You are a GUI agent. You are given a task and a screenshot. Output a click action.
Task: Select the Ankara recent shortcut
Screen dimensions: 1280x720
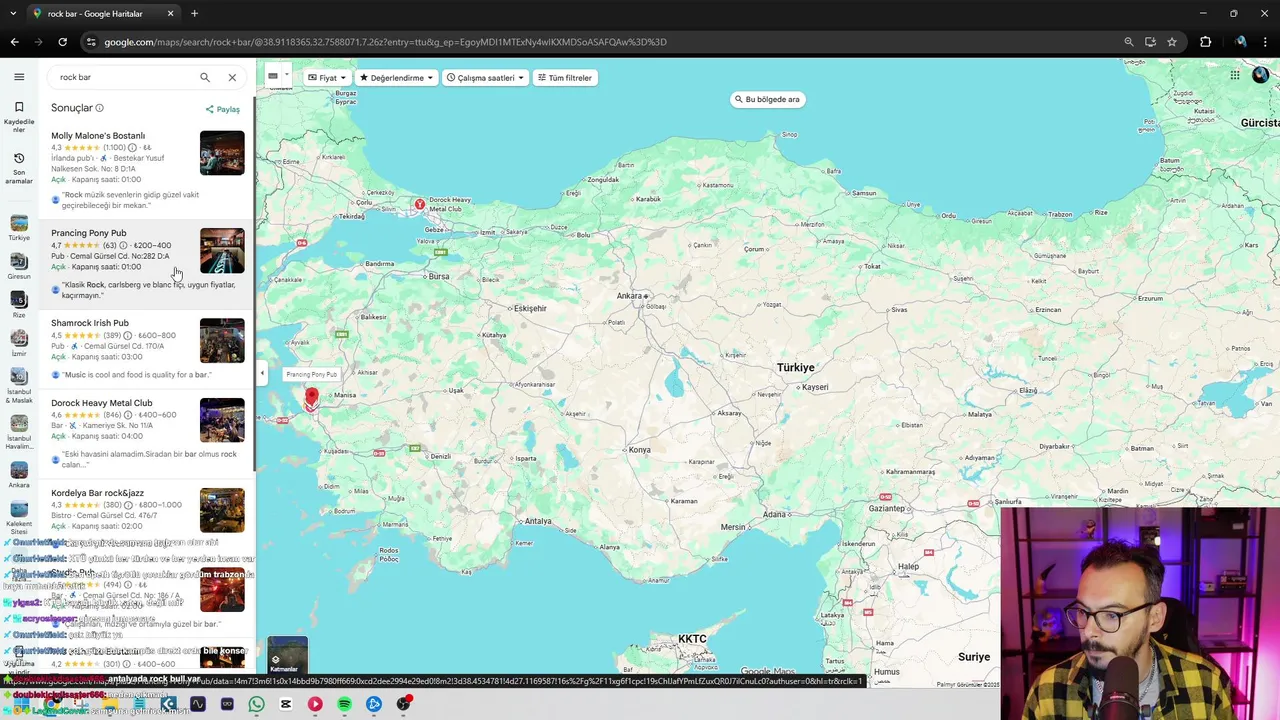coord(19,475)
